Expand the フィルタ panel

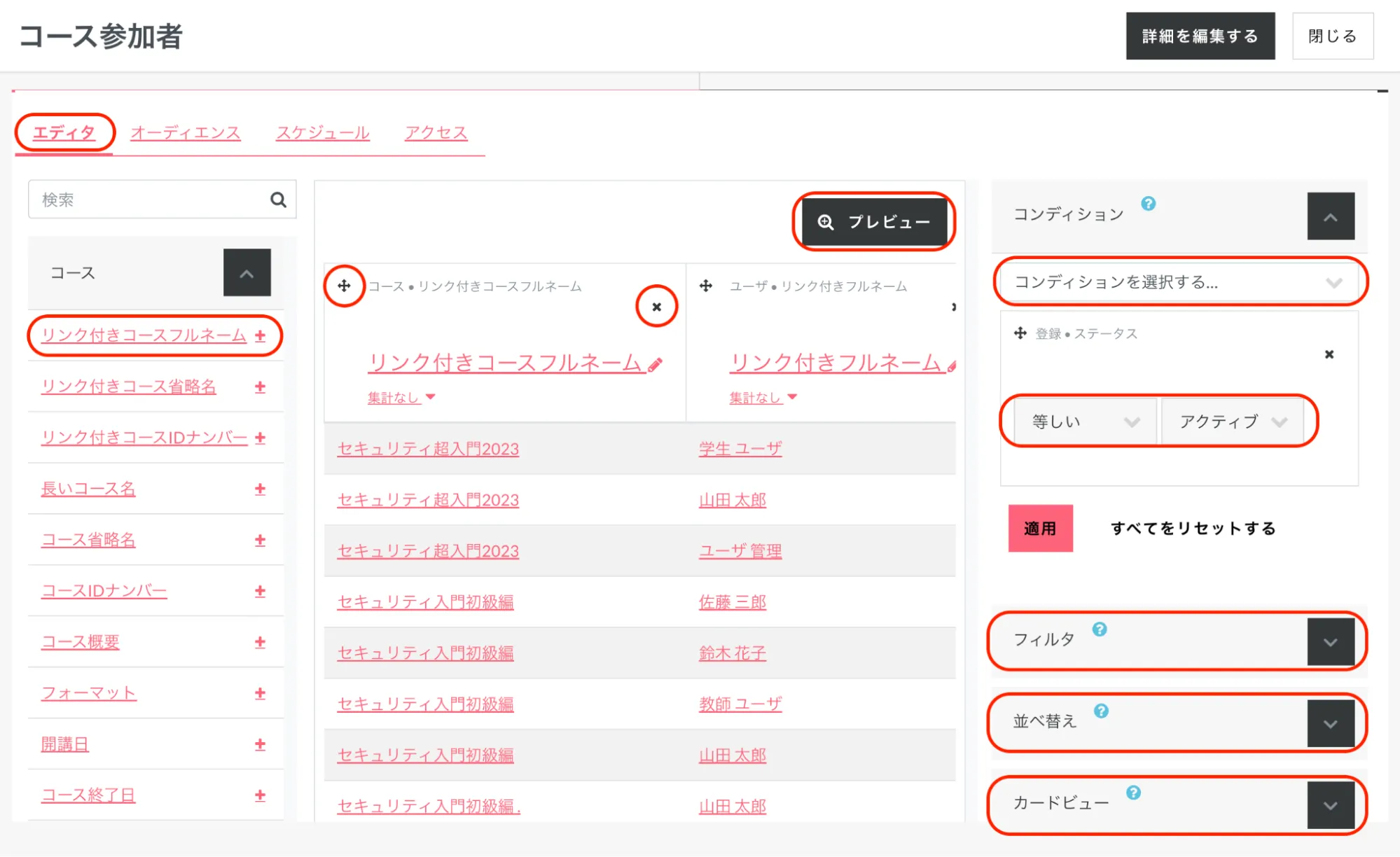tap(1330, 642)
